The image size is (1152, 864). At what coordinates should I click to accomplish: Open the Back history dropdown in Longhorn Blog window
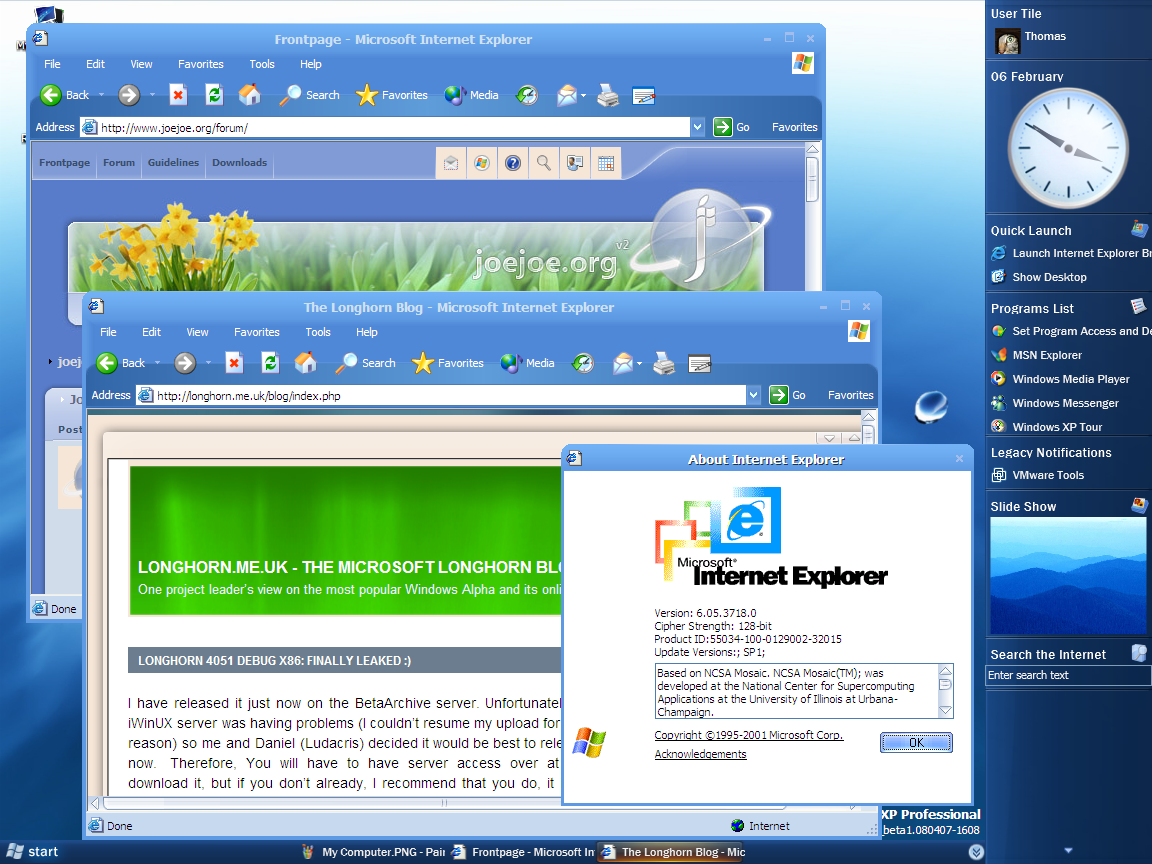click(157, 363)
